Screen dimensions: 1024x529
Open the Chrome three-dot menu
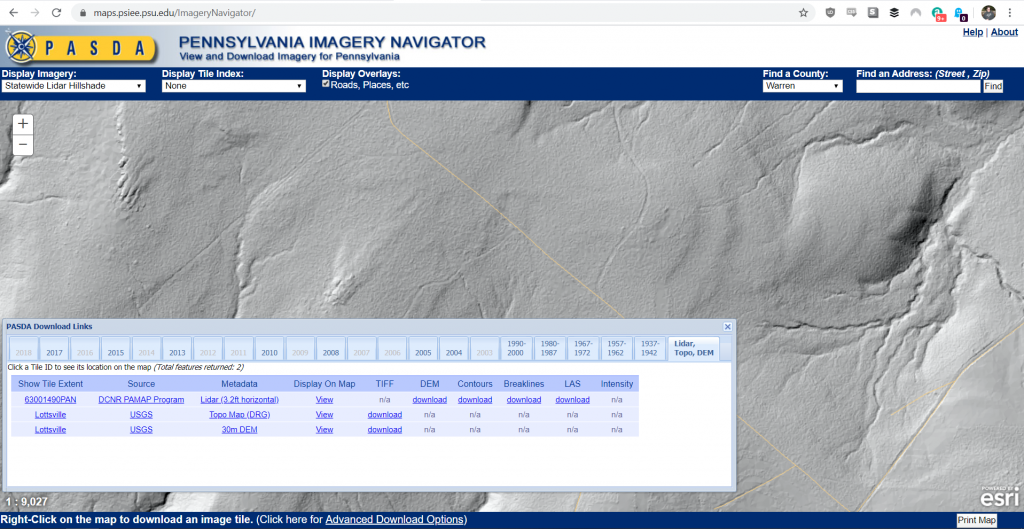point(1010,12)
